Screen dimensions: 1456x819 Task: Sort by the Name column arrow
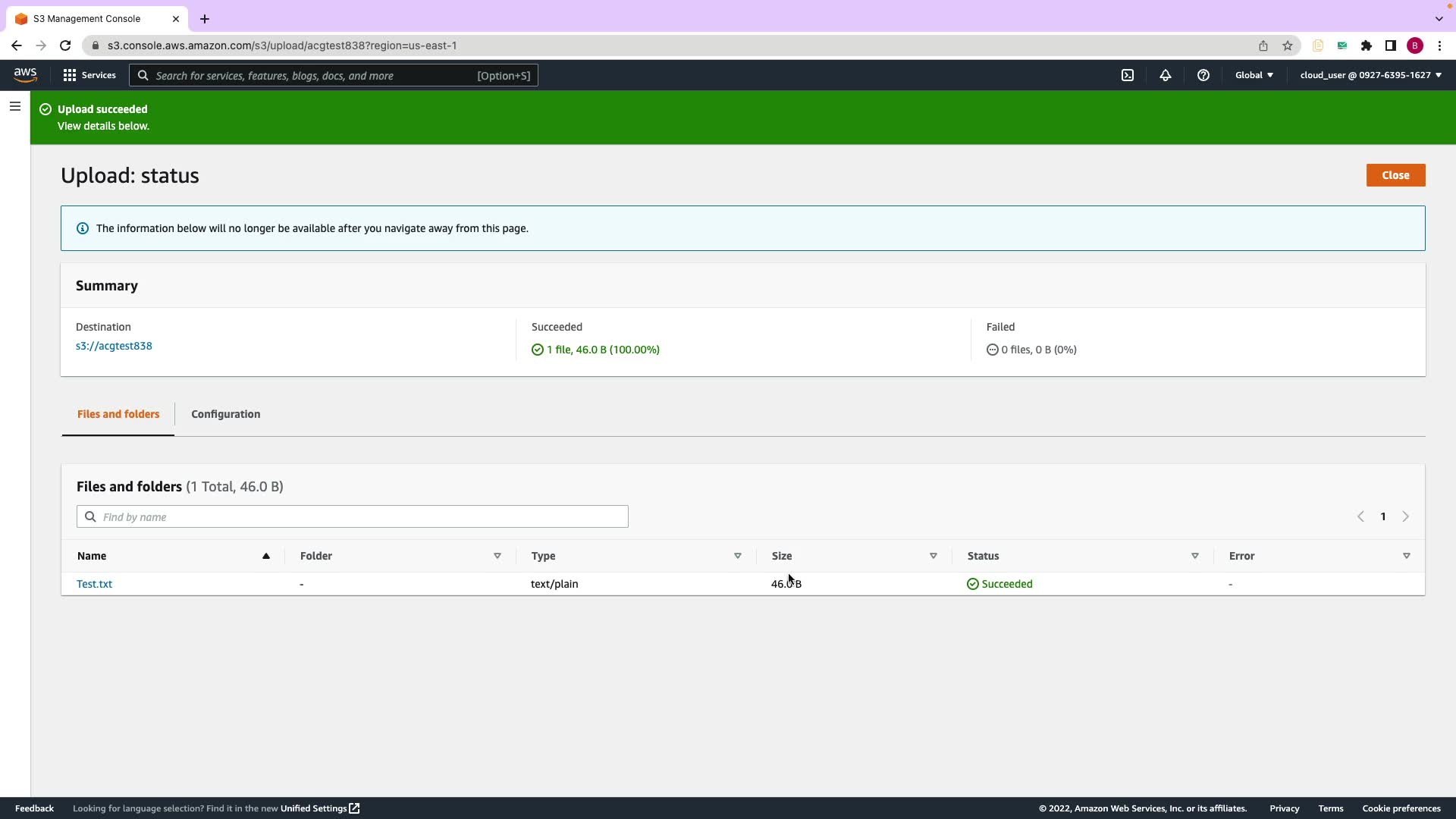click(266, 556)
